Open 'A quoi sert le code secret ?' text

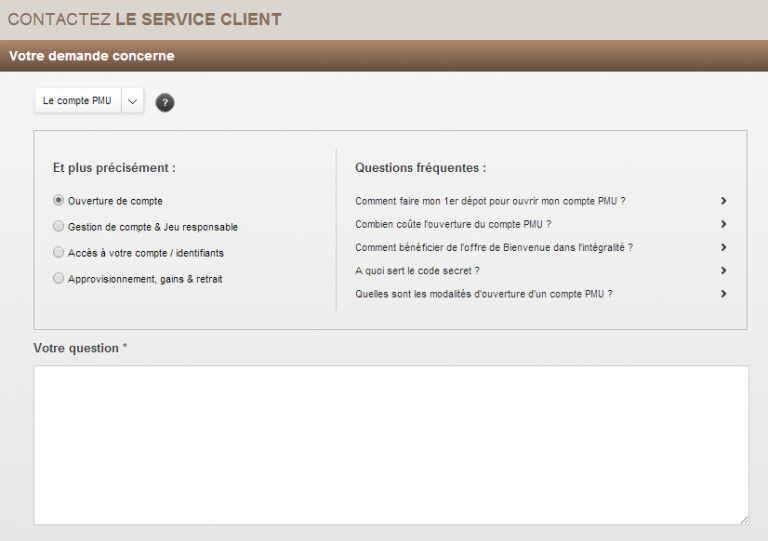(x=417, y=270)
